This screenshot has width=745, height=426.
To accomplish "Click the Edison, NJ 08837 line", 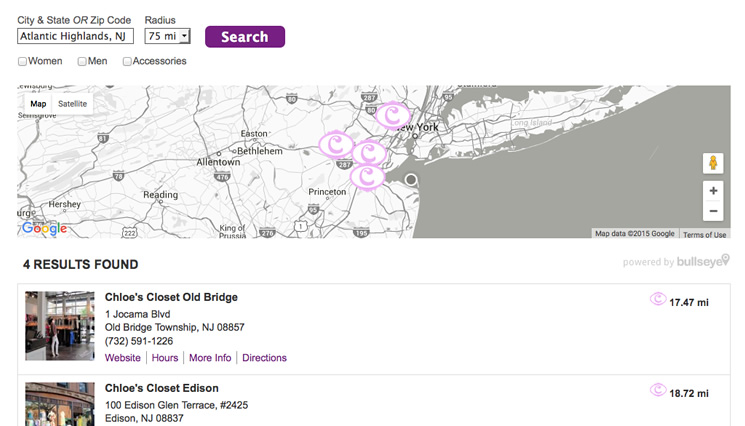I will (144, 418).
